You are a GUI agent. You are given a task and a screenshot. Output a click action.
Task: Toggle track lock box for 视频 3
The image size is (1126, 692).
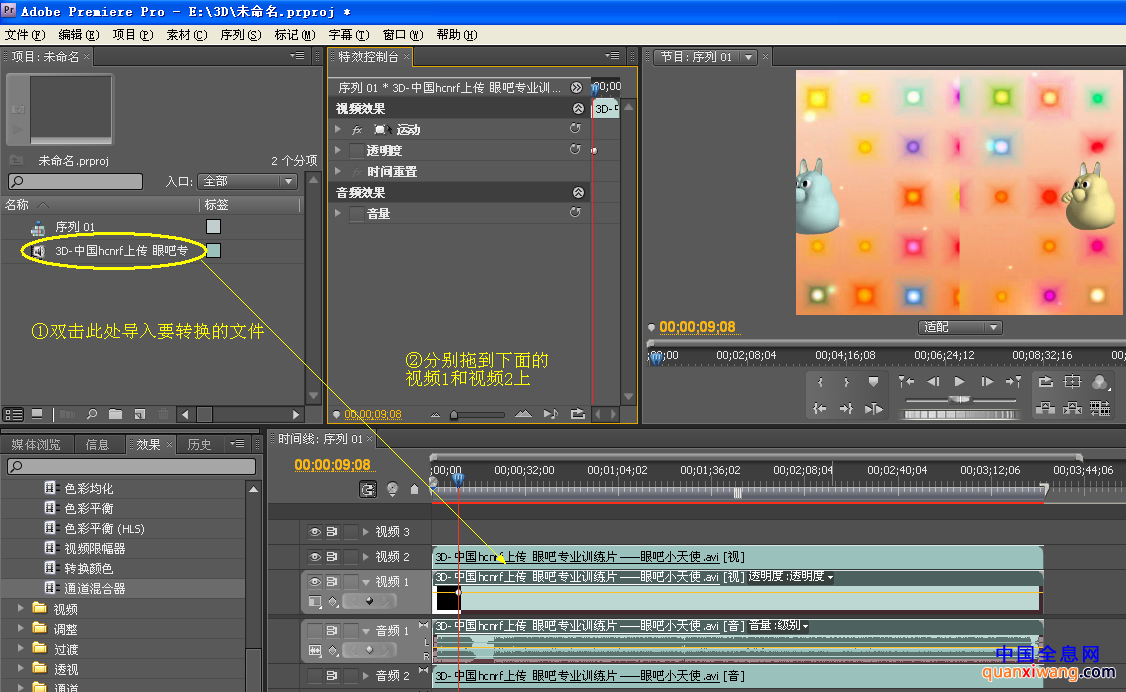(350, 532)
